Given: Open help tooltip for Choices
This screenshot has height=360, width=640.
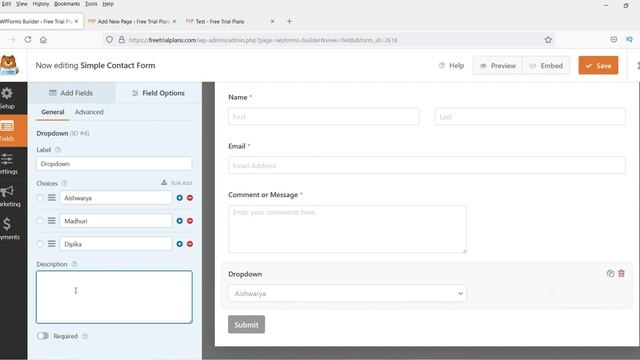Looking at the screenshot, I should click(x=64, y=183).
